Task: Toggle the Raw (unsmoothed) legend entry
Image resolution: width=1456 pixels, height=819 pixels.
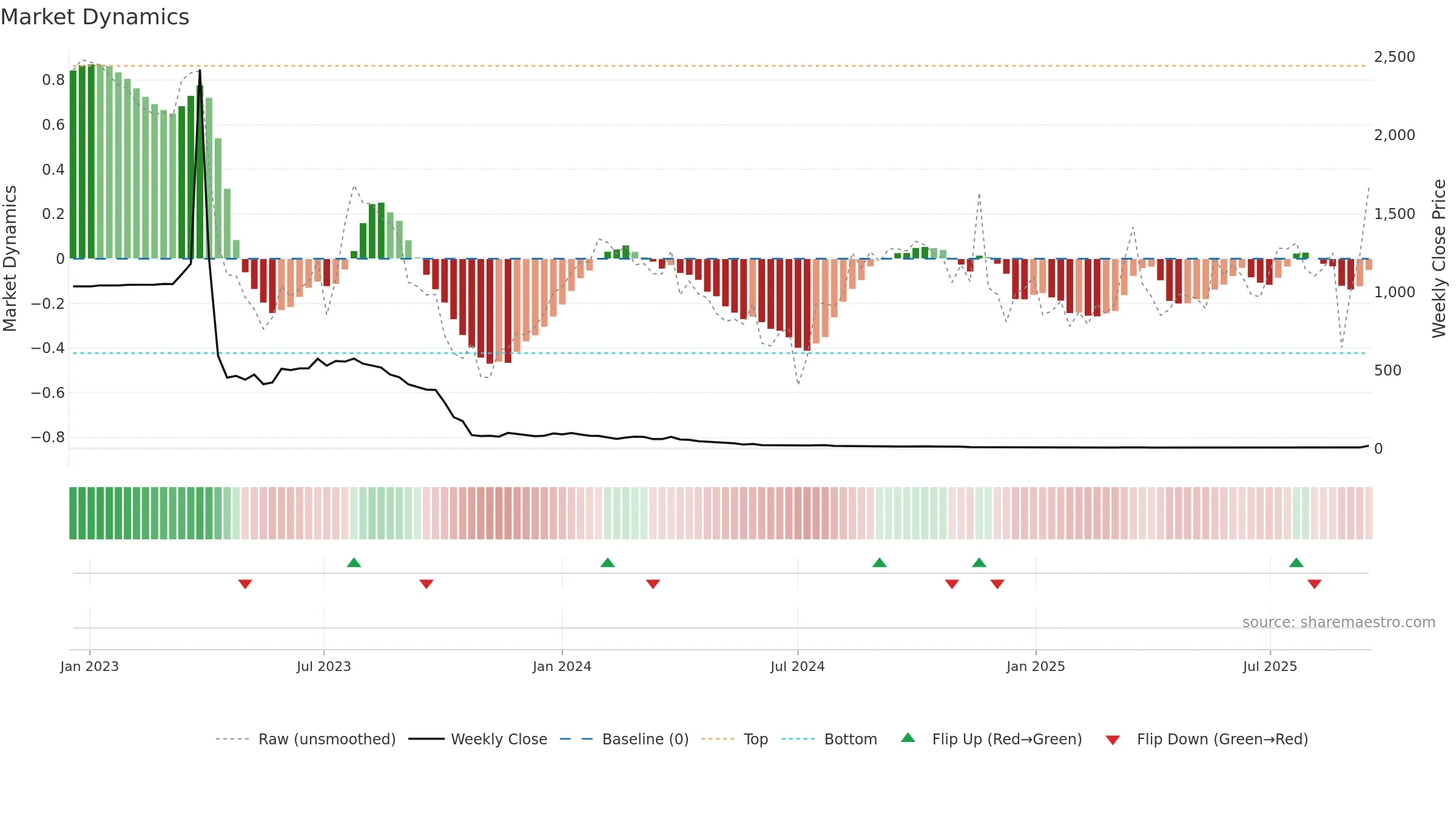Action: pyautogui.click(x=305, y=739)
